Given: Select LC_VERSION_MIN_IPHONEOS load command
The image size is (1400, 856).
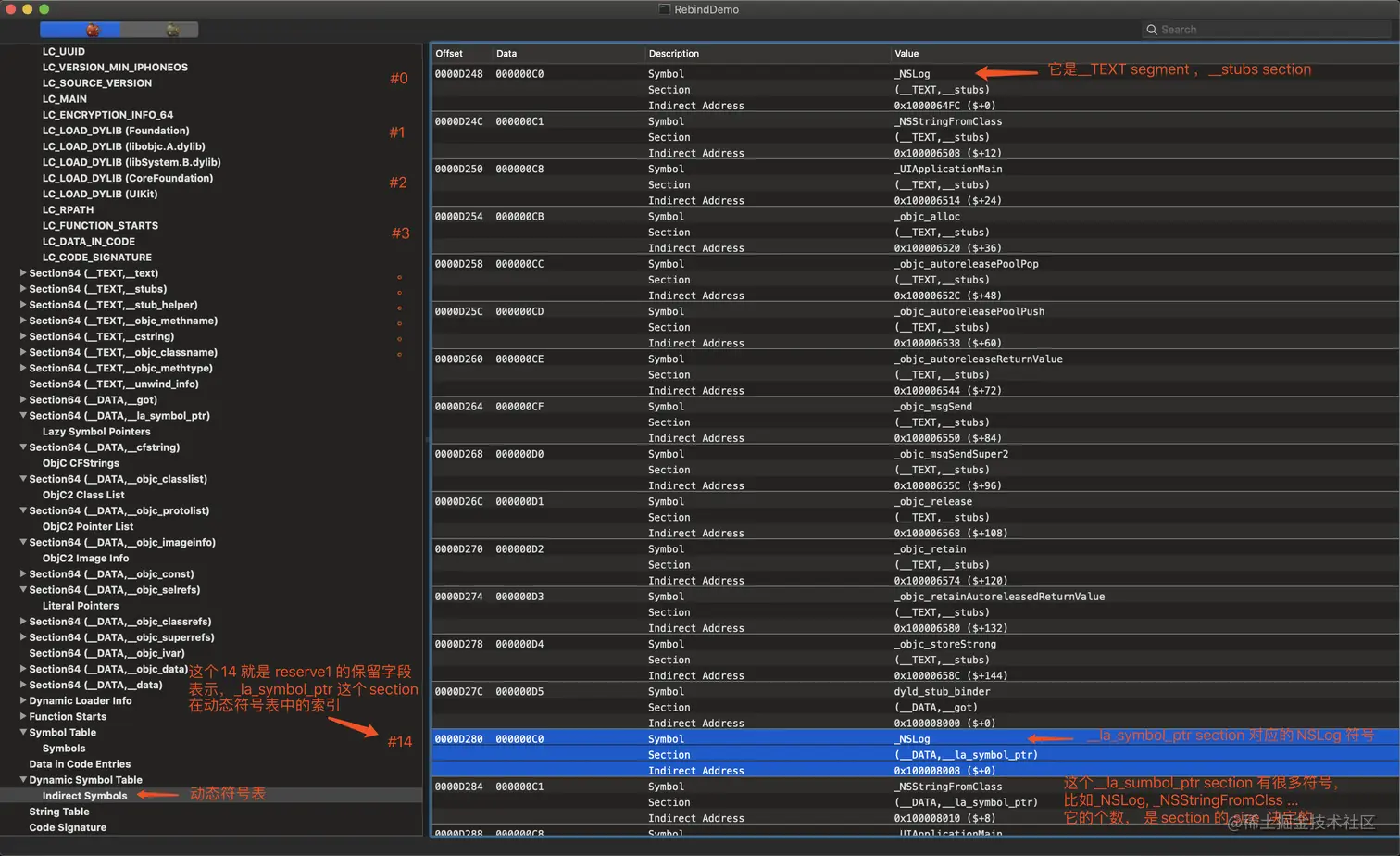Looking at the screenshot, I should 115,68.
